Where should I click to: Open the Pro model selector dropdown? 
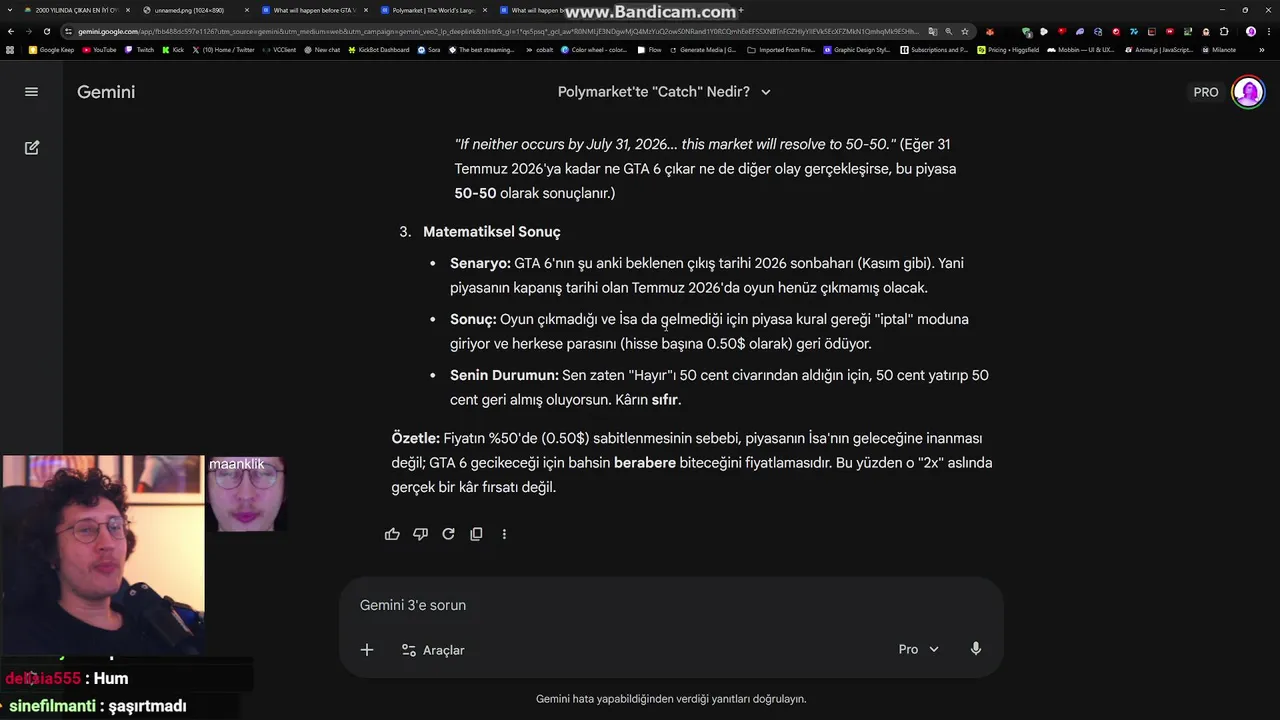(x=918, y=649)
